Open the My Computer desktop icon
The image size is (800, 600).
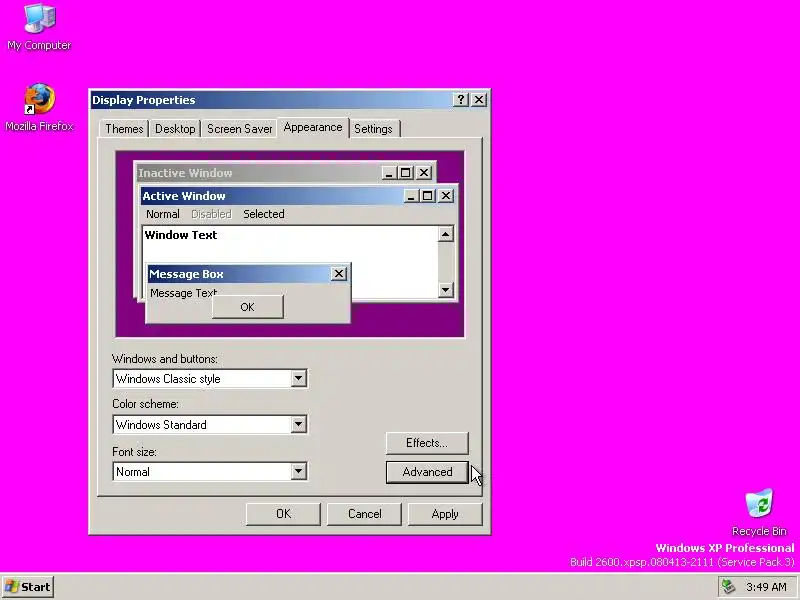tap(39, 27)
